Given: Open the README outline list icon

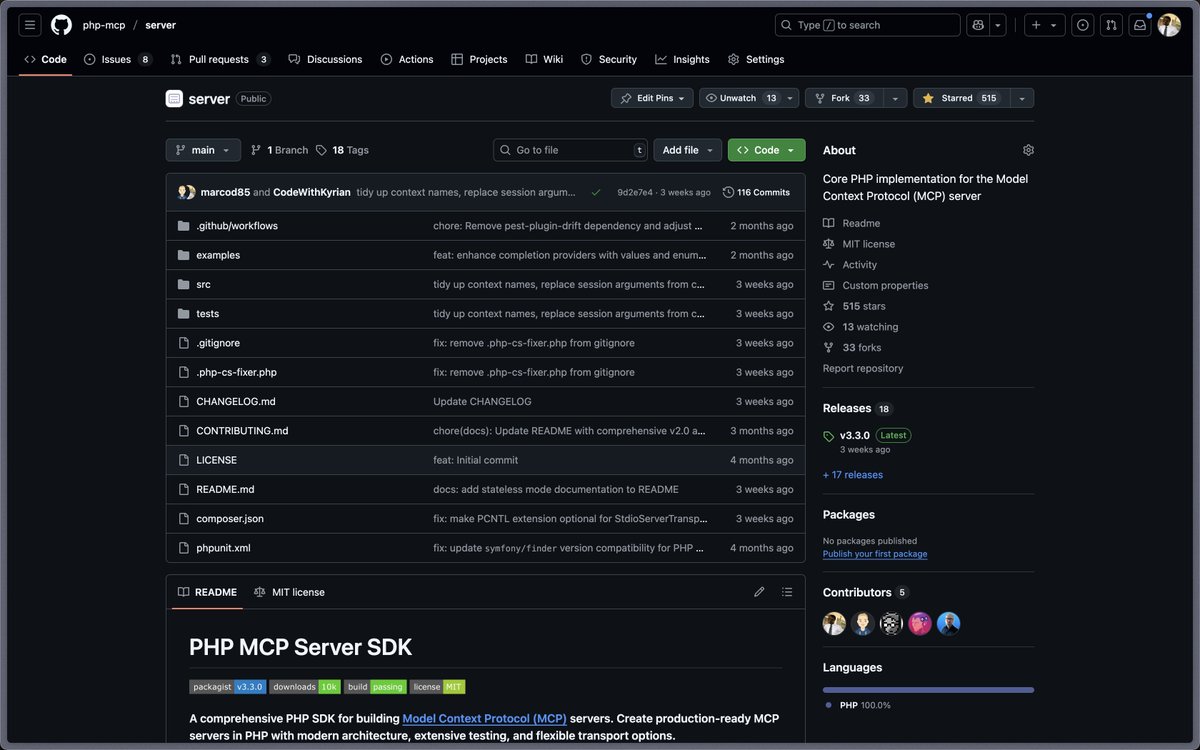Looking at the screenshot, I should point(787,592).
